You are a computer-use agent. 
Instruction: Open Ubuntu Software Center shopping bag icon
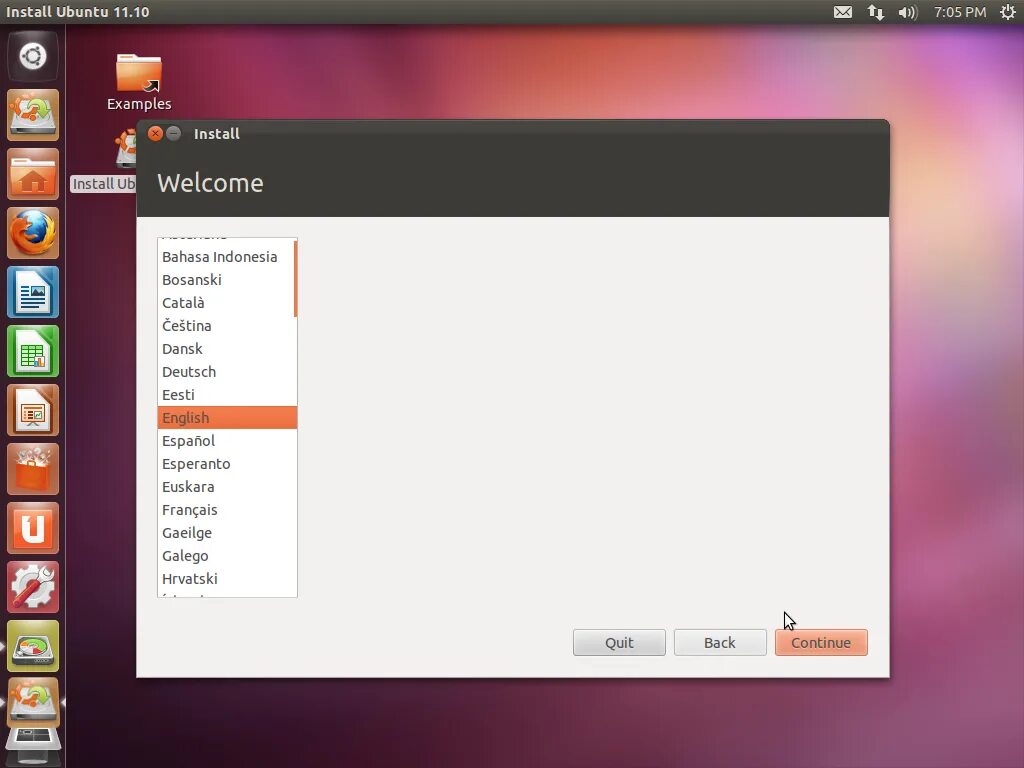point(33,469)
